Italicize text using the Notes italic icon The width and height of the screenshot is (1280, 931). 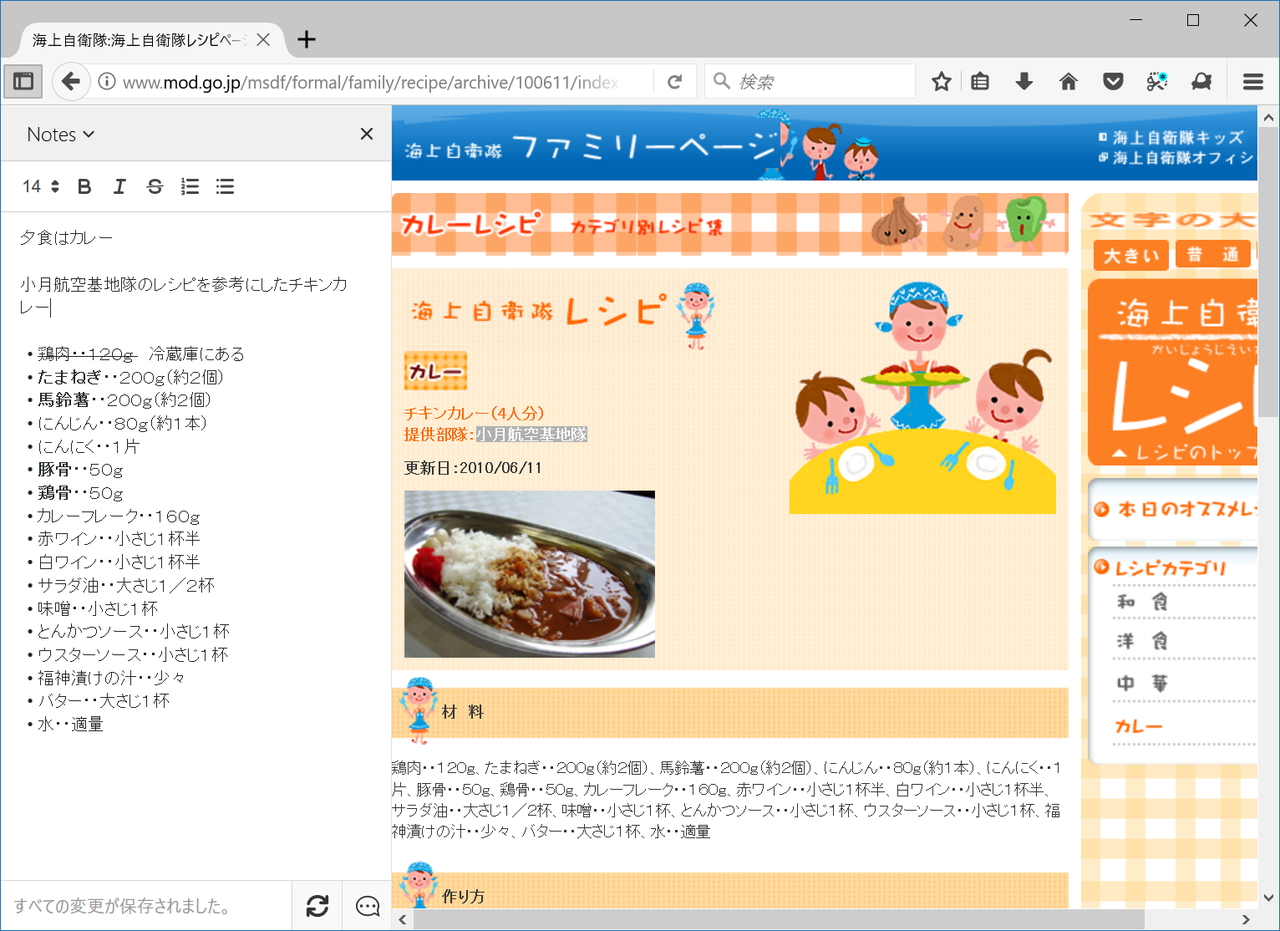119,186
